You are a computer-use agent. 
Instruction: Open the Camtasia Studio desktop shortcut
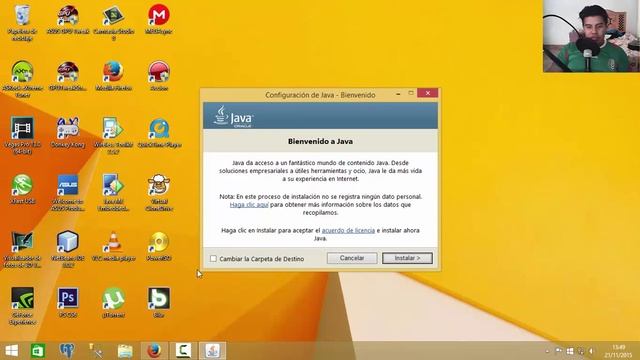pos(113,22)
